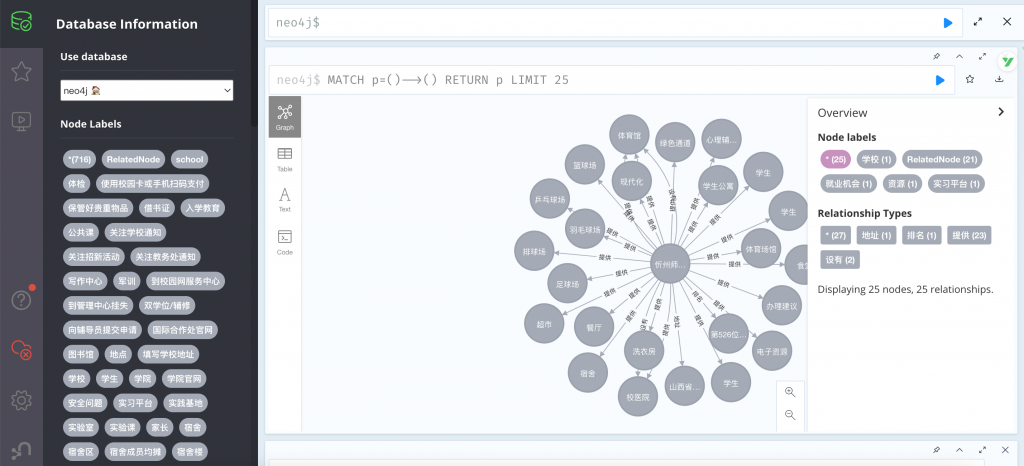Click the empty neo4j$ editor input at top
Viewport: 1024px width, 466px height.
600,22
